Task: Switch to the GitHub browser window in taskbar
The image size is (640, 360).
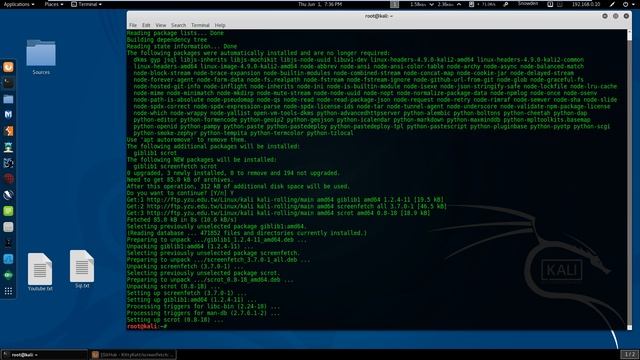Action: 133,355
